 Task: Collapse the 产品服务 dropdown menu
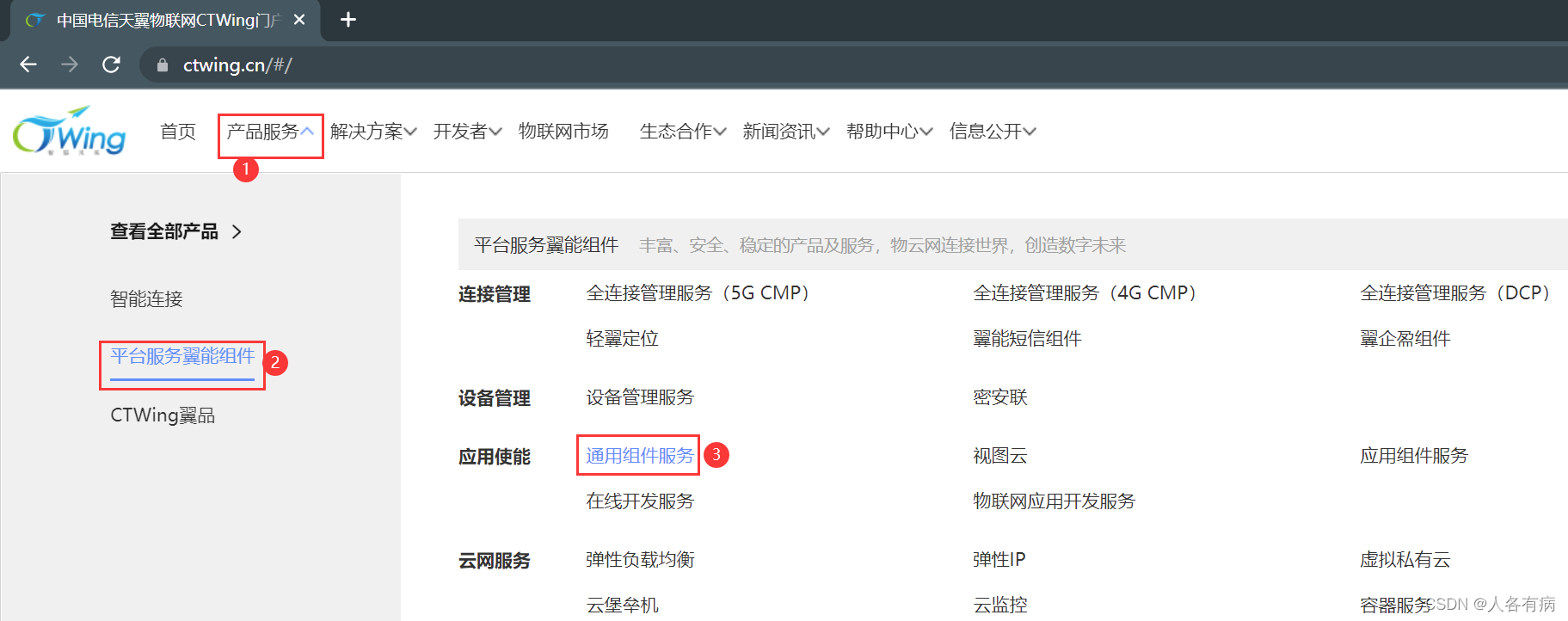[x=270, y=132]
